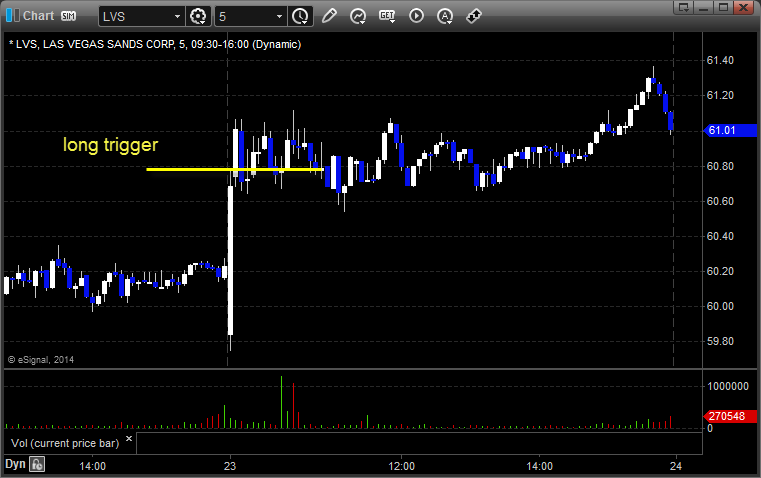This screenshot has width=761, height=478.
Task: Minimize the chart window
Action: pyautogui.click(x=704, y=7)
